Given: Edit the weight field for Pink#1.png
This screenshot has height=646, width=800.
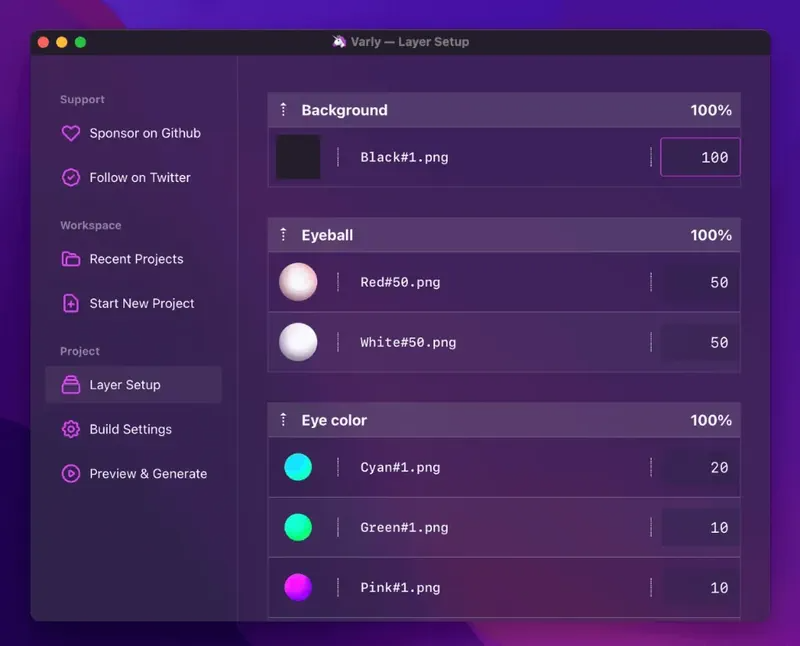Looking at the screenshot, I should [700, 588].
